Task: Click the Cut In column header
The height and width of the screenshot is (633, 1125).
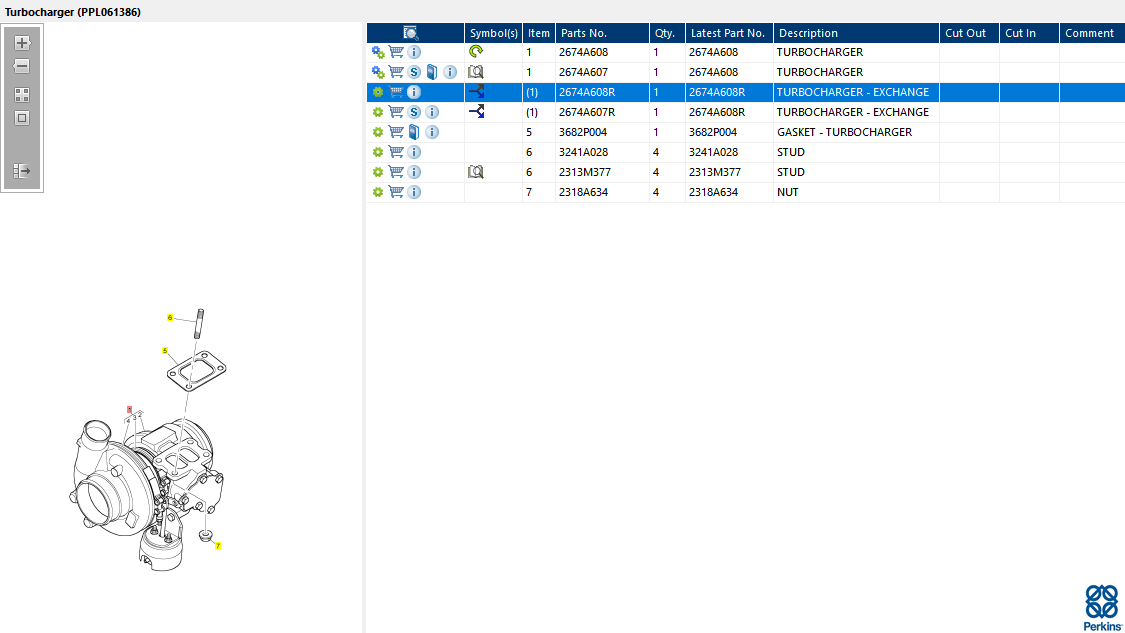Action: click(x=1030, y=33)
